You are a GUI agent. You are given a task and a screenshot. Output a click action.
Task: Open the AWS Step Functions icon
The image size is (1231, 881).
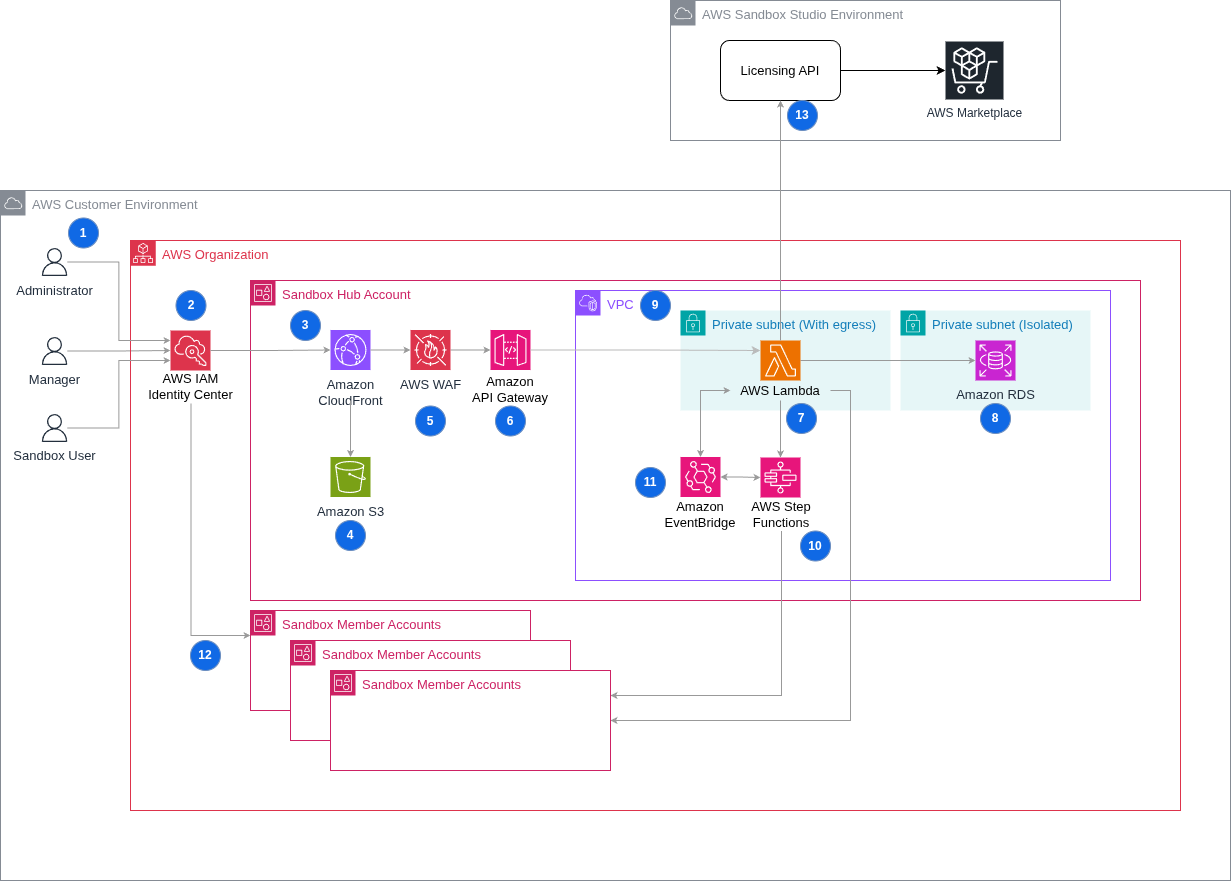tap(781, 477)
